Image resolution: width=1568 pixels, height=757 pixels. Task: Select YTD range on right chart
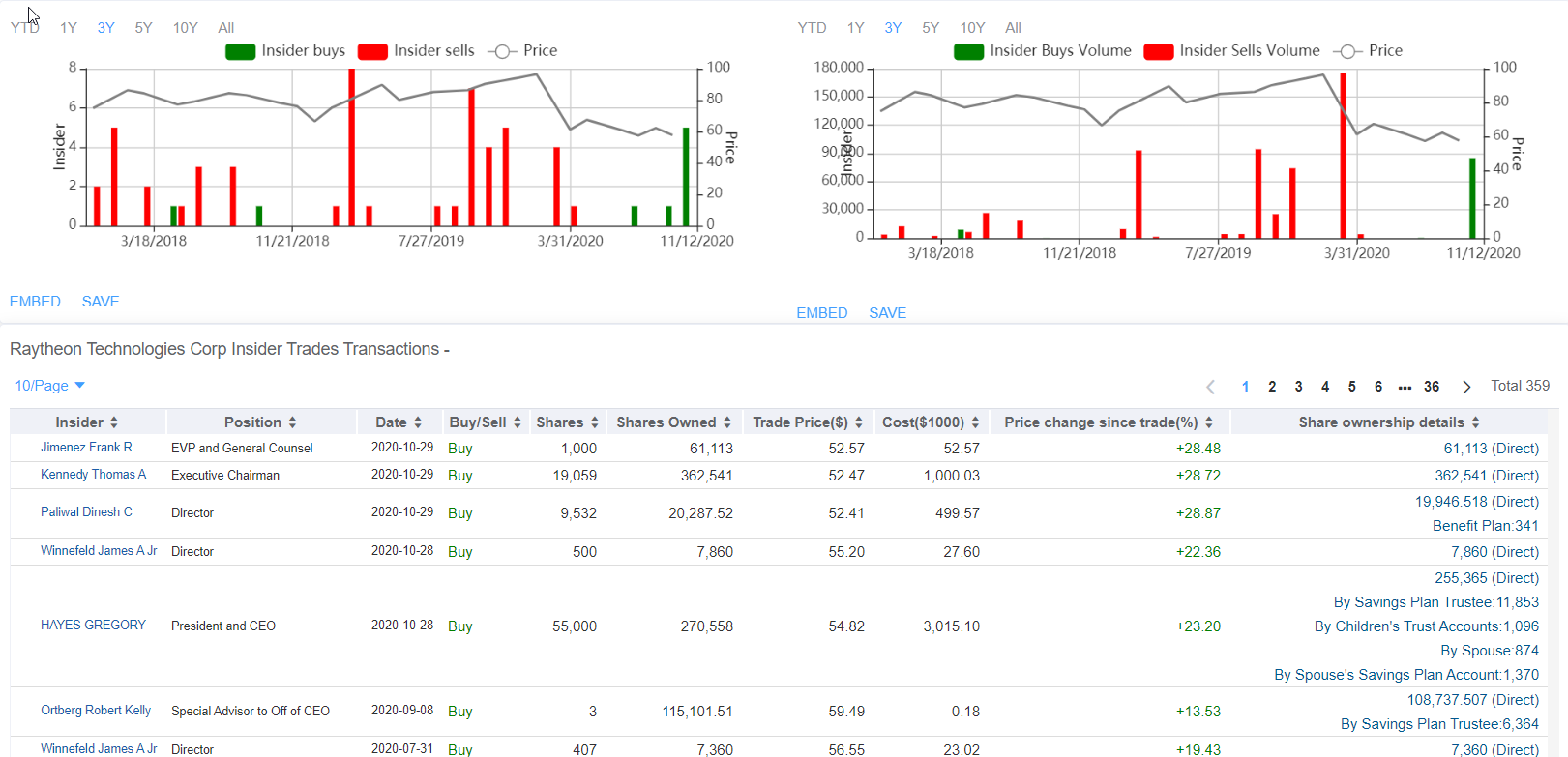[x=813, y=28]
